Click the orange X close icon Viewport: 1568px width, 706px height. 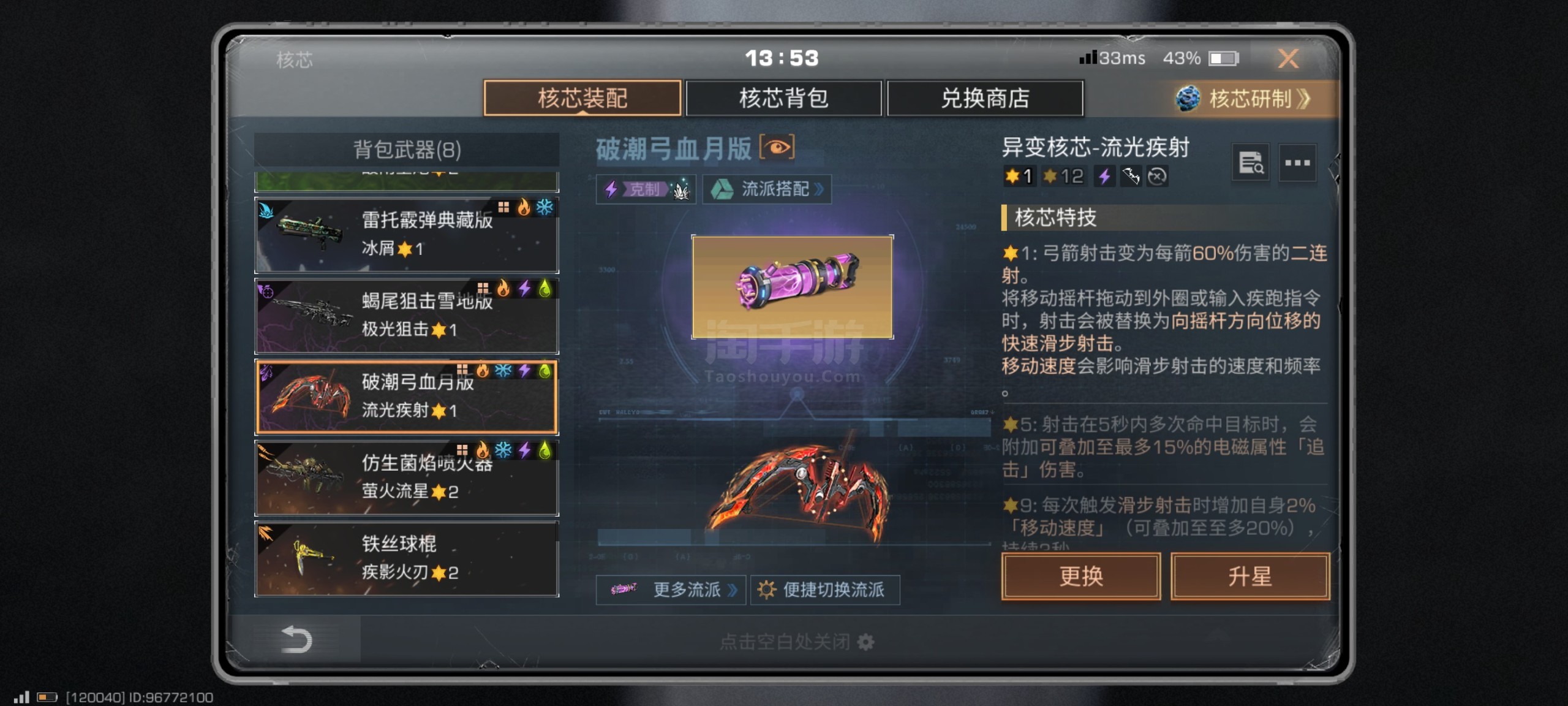(x=1288, y=59)
